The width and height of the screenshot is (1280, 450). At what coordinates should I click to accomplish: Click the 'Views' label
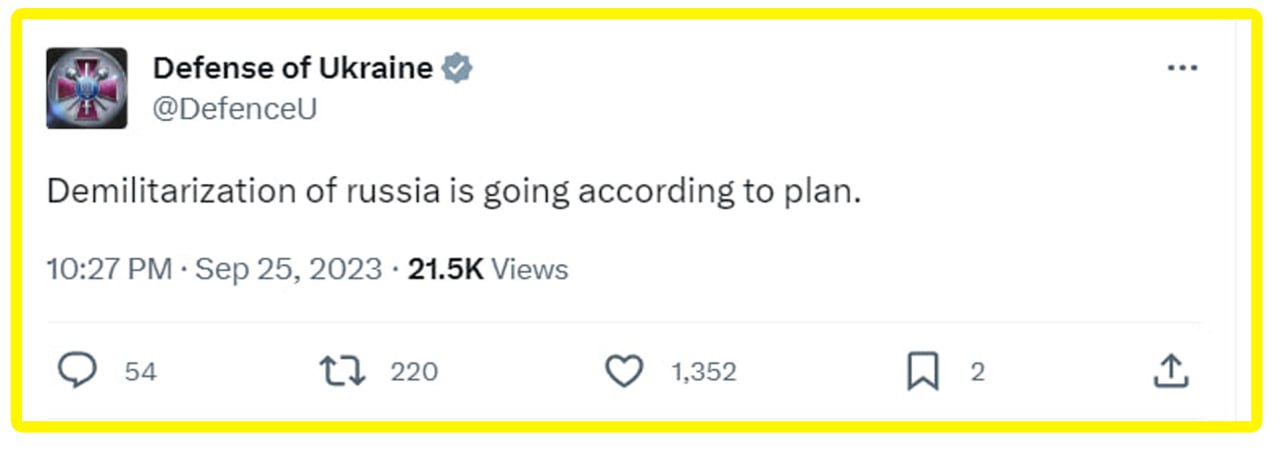(x=530, y=269)
